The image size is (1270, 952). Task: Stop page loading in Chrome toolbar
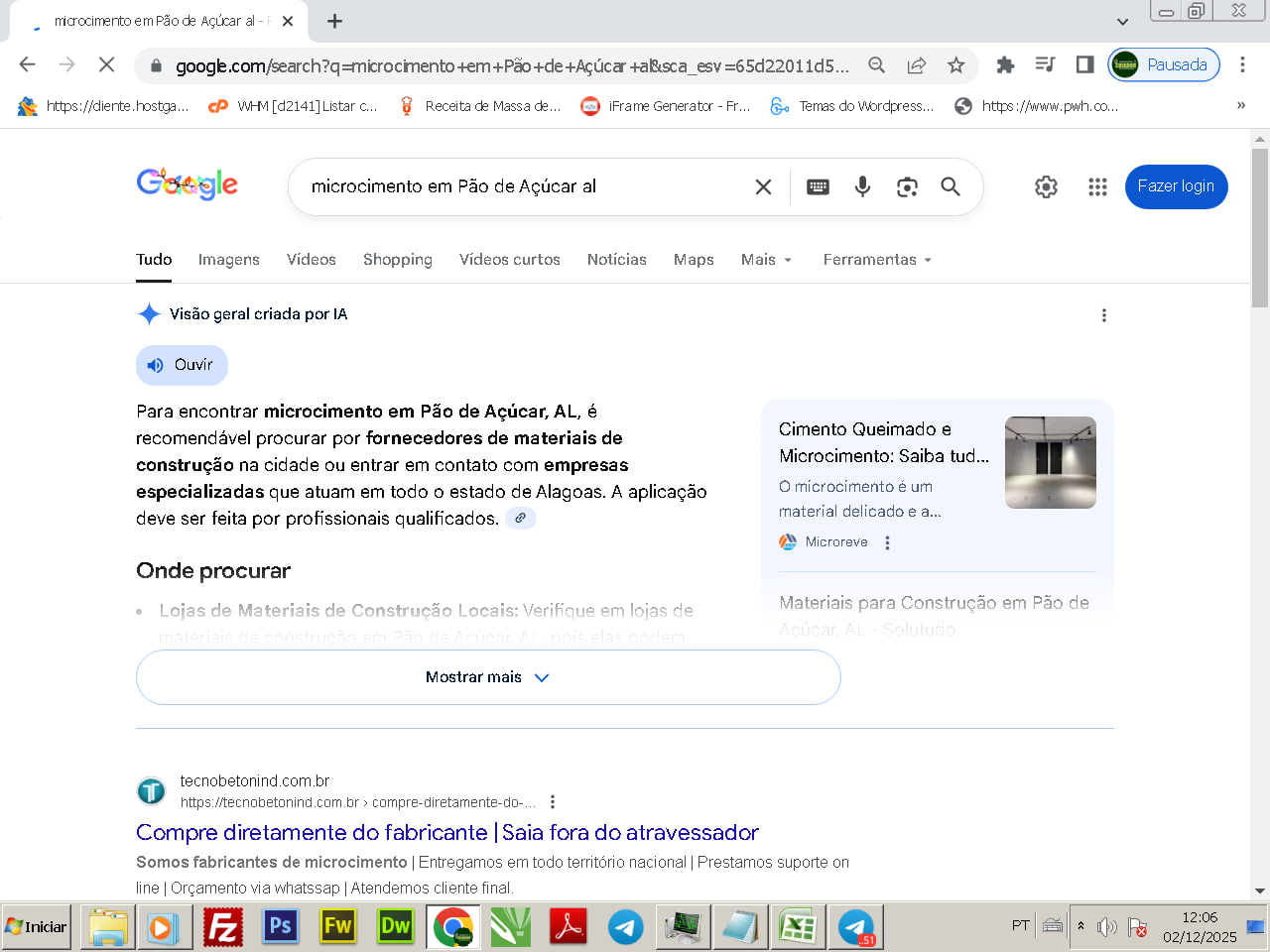(x=106, y=65)
